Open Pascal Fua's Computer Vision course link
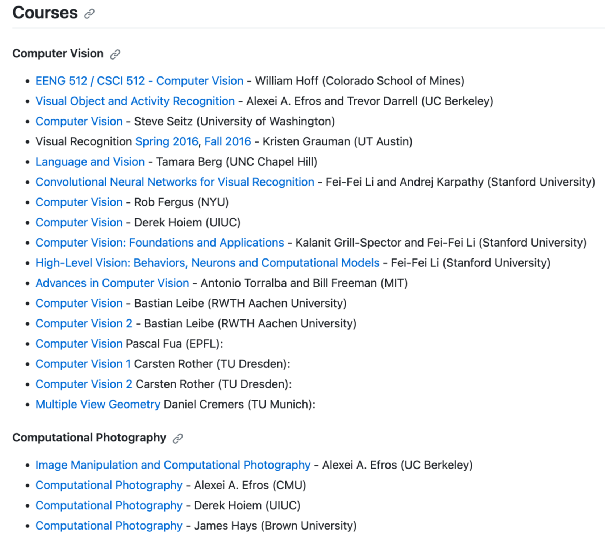605x538 pixels. click(x=79, y=344)
